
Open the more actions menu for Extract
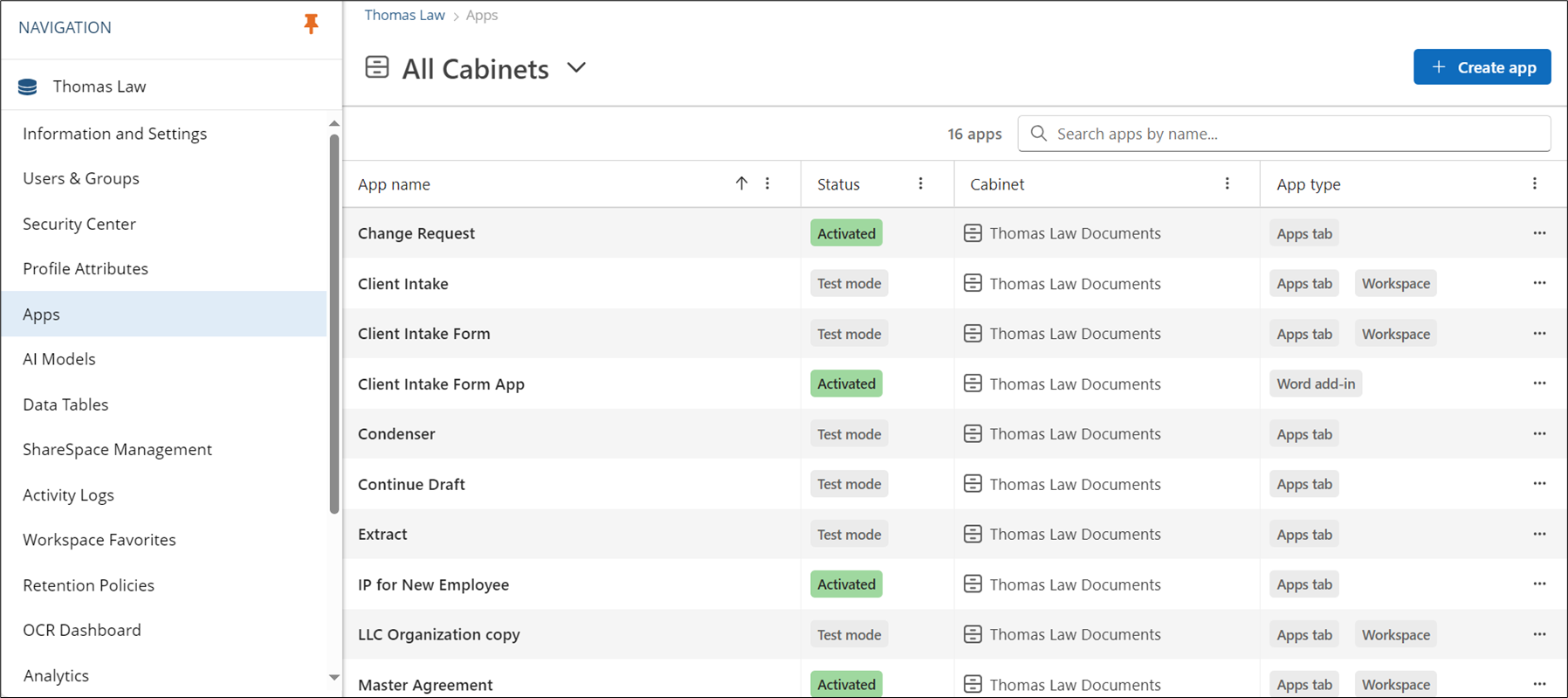coord(1539,534)
